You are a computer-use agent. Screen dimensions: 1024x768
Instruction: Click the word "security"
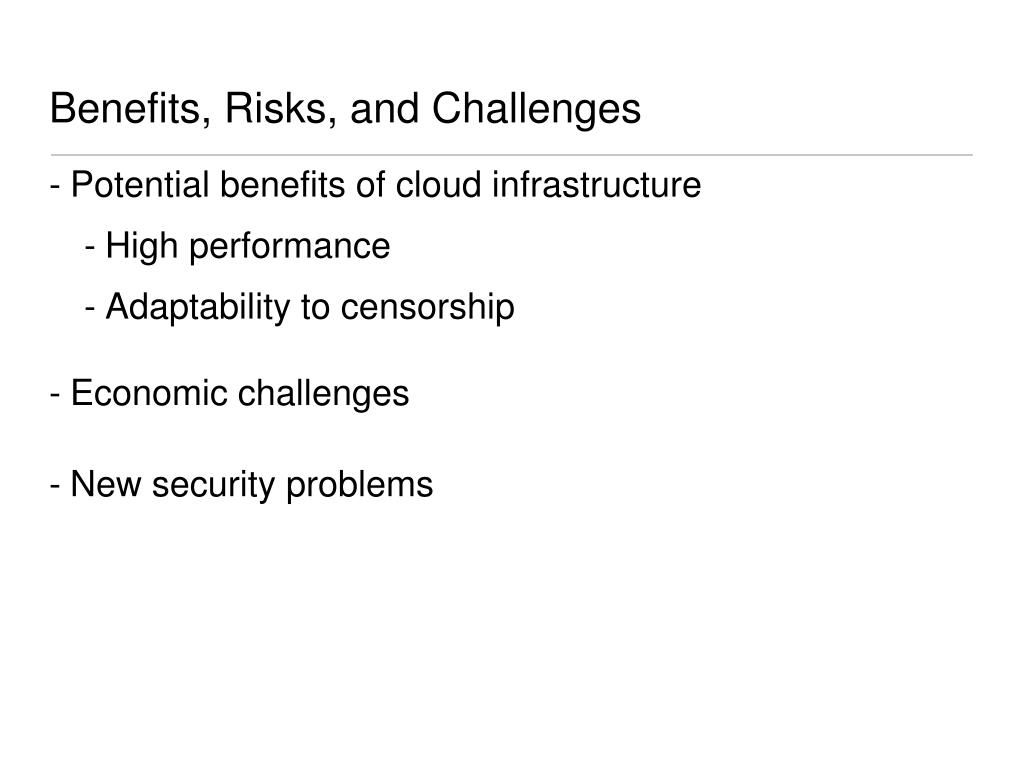click(x=214, y=487)
